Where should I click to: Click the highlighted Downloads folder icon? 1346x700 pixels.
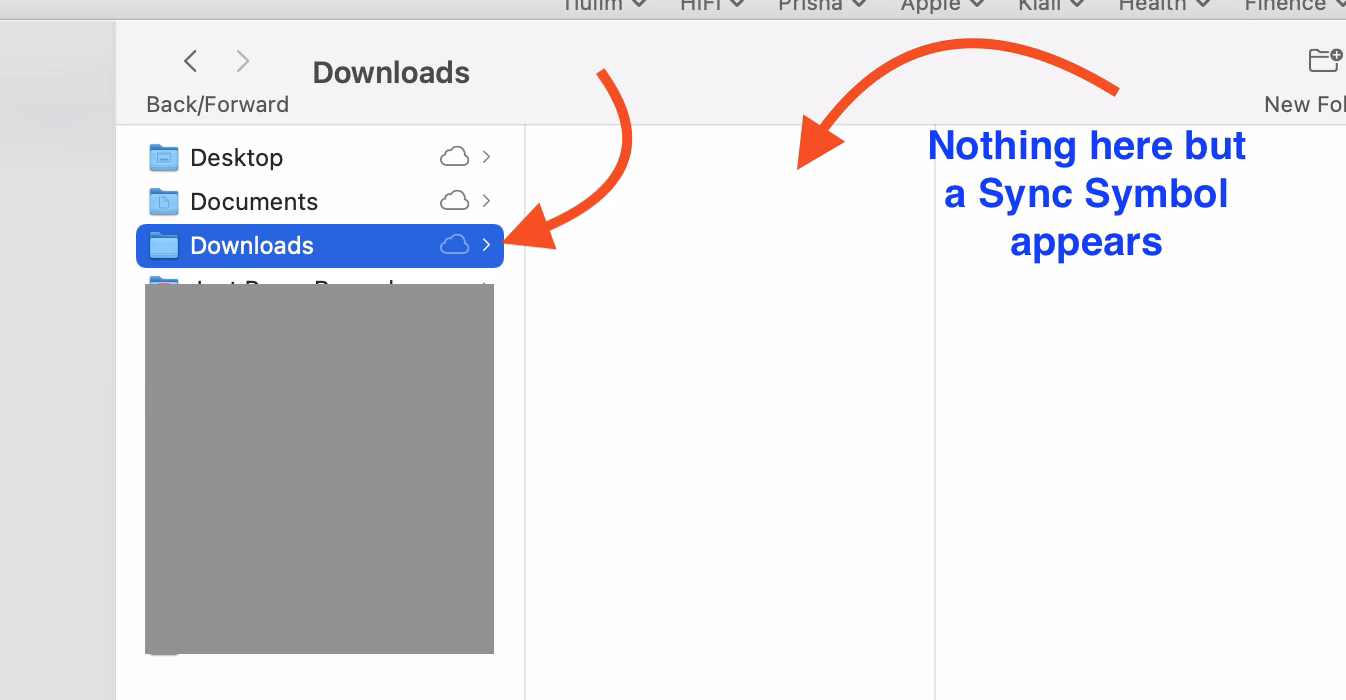163,245
